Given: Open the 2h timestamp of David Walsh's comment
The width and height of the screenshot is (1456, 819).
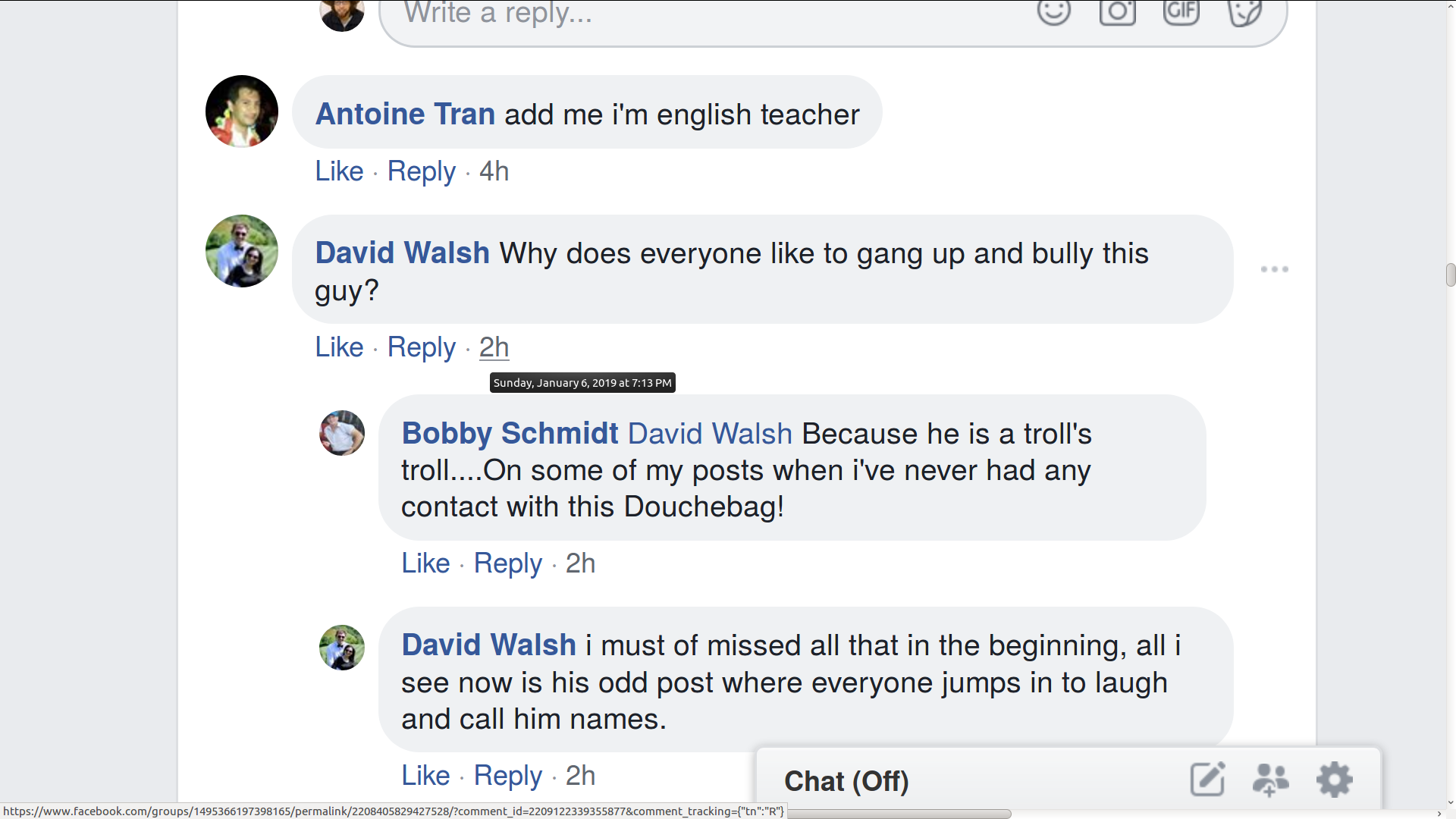Looking at the screenshot, I should (x=494, y=347).
